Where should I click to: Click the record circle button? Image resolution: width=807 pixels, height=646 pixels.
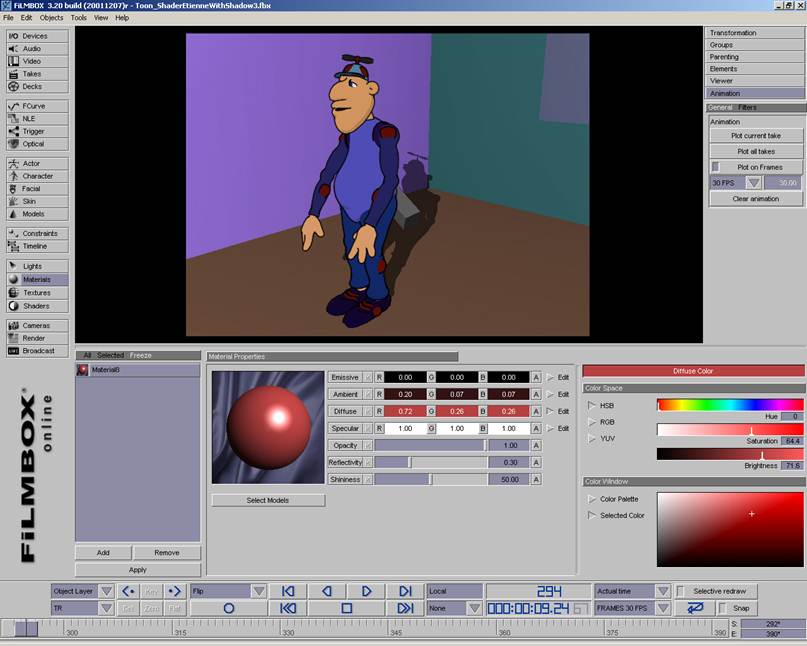pos(229,608)
